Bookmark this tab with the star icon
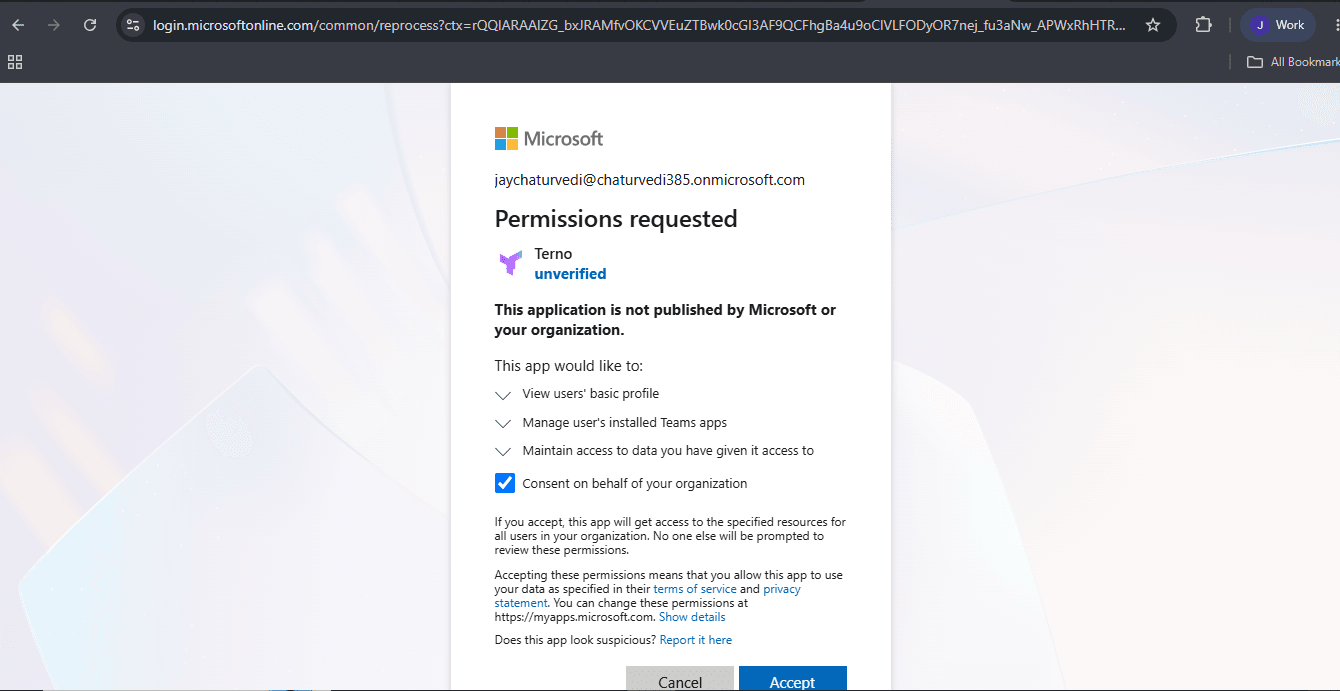The width and height of the screenshot is (1340, 691). 1153,25
